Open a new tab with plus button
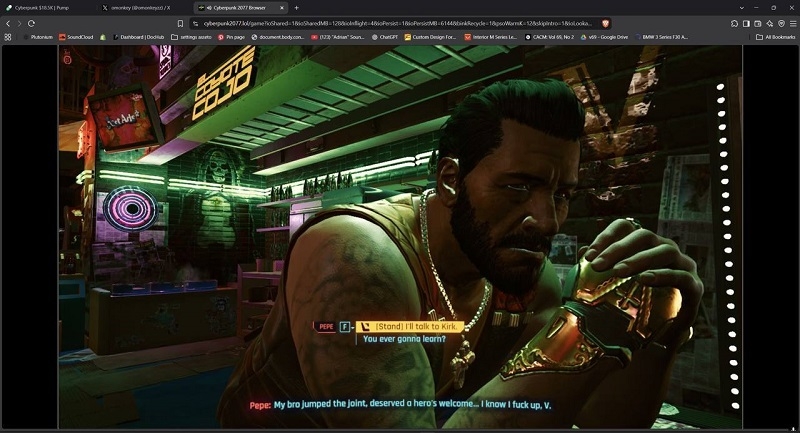 pyautogui.click(x=296, y=8)
